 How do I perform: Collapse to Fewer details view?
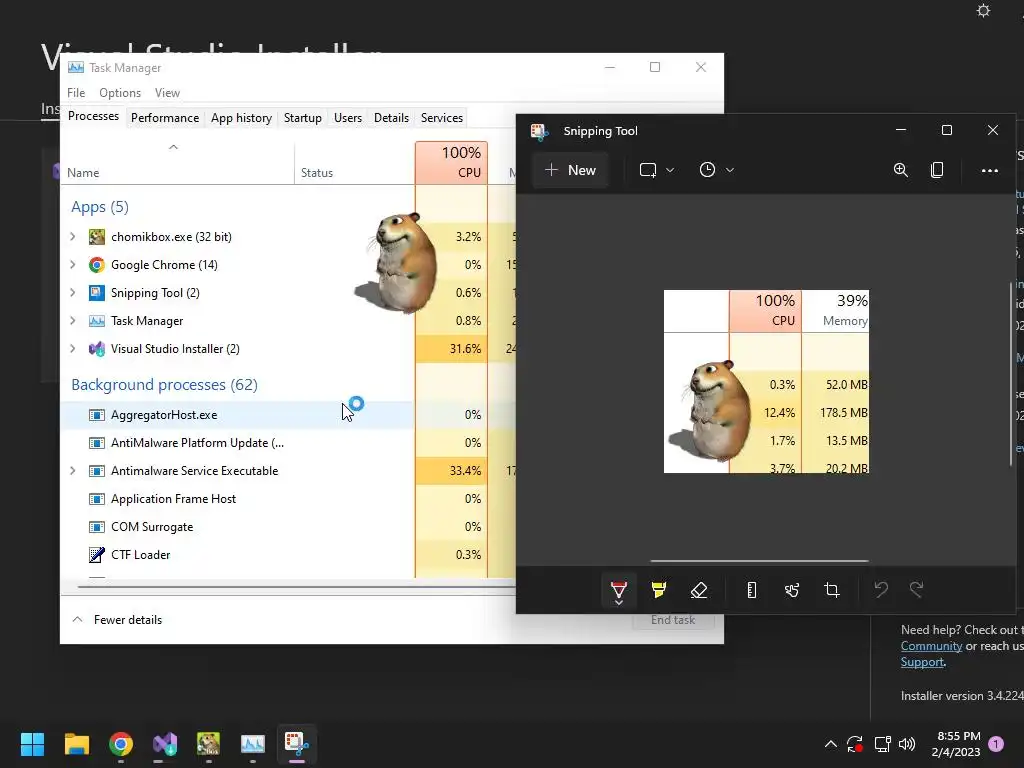tap(117, 620)
